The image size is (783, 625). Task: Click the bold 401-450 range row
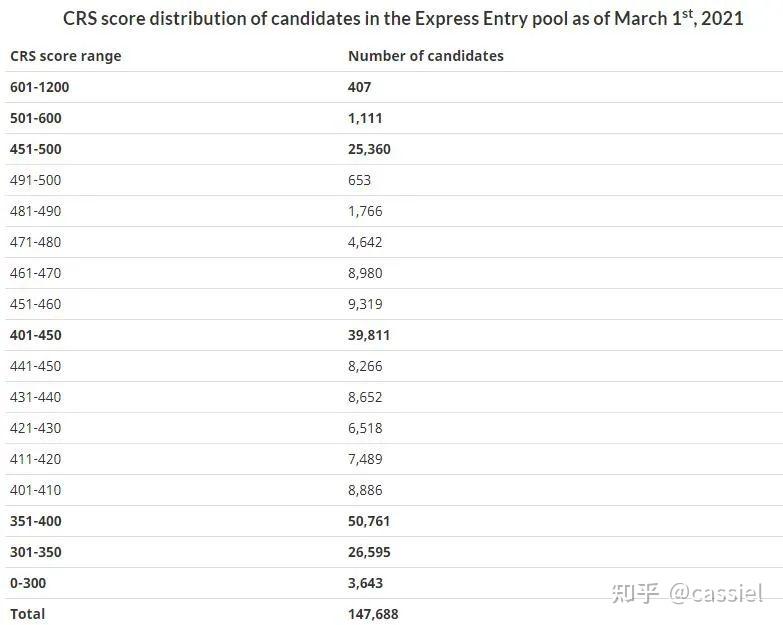tap(36, 335)
